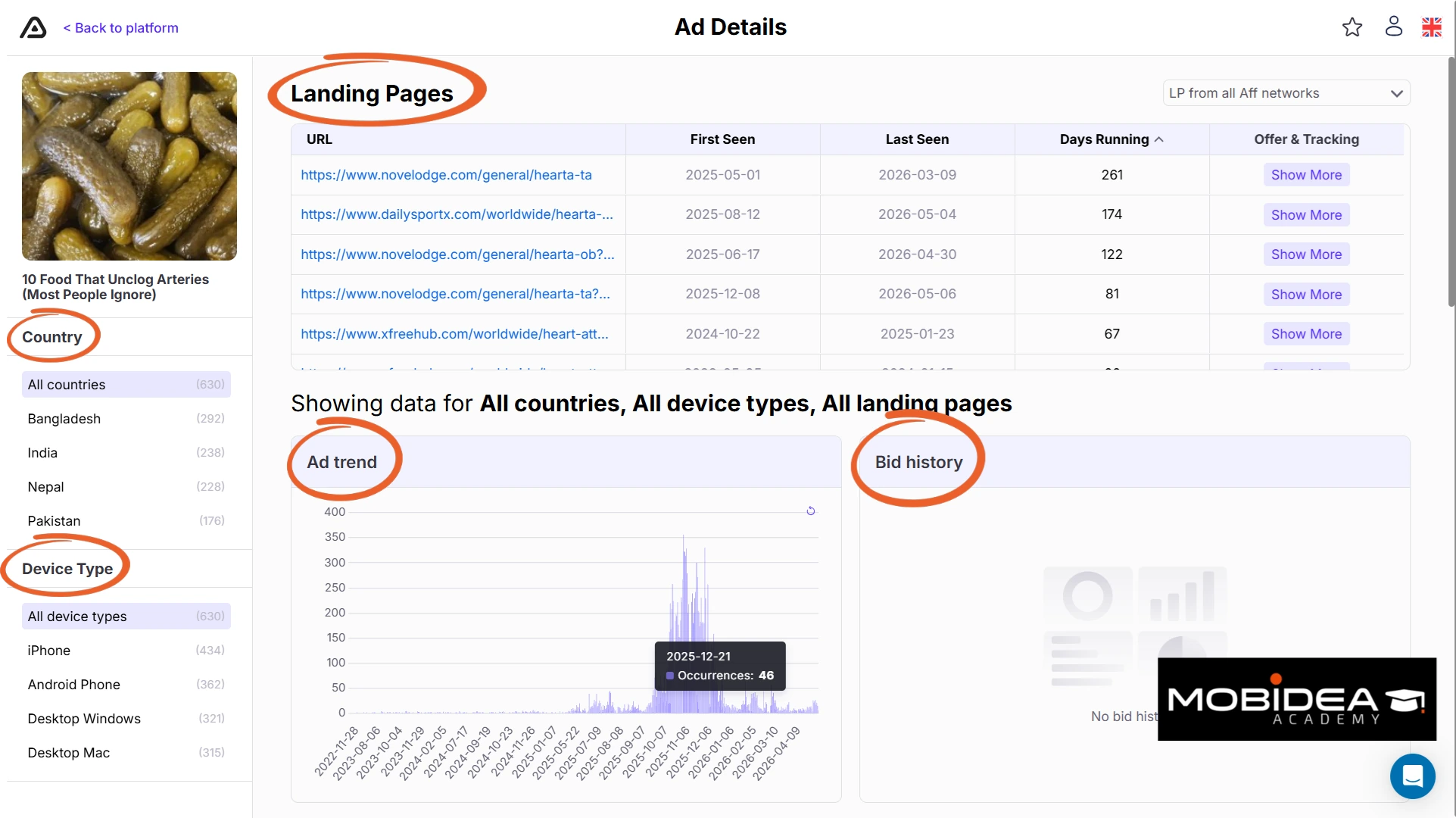Click the platform logo in header
The width and height of the screenshot is (1456, 818).
[x=33, y=28]
